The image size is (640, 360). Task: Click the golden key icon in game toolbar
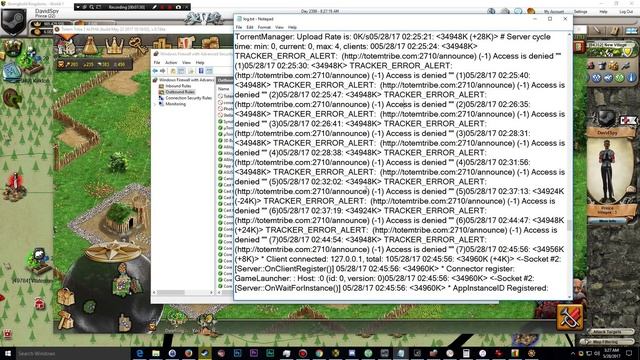coord(138,45)
